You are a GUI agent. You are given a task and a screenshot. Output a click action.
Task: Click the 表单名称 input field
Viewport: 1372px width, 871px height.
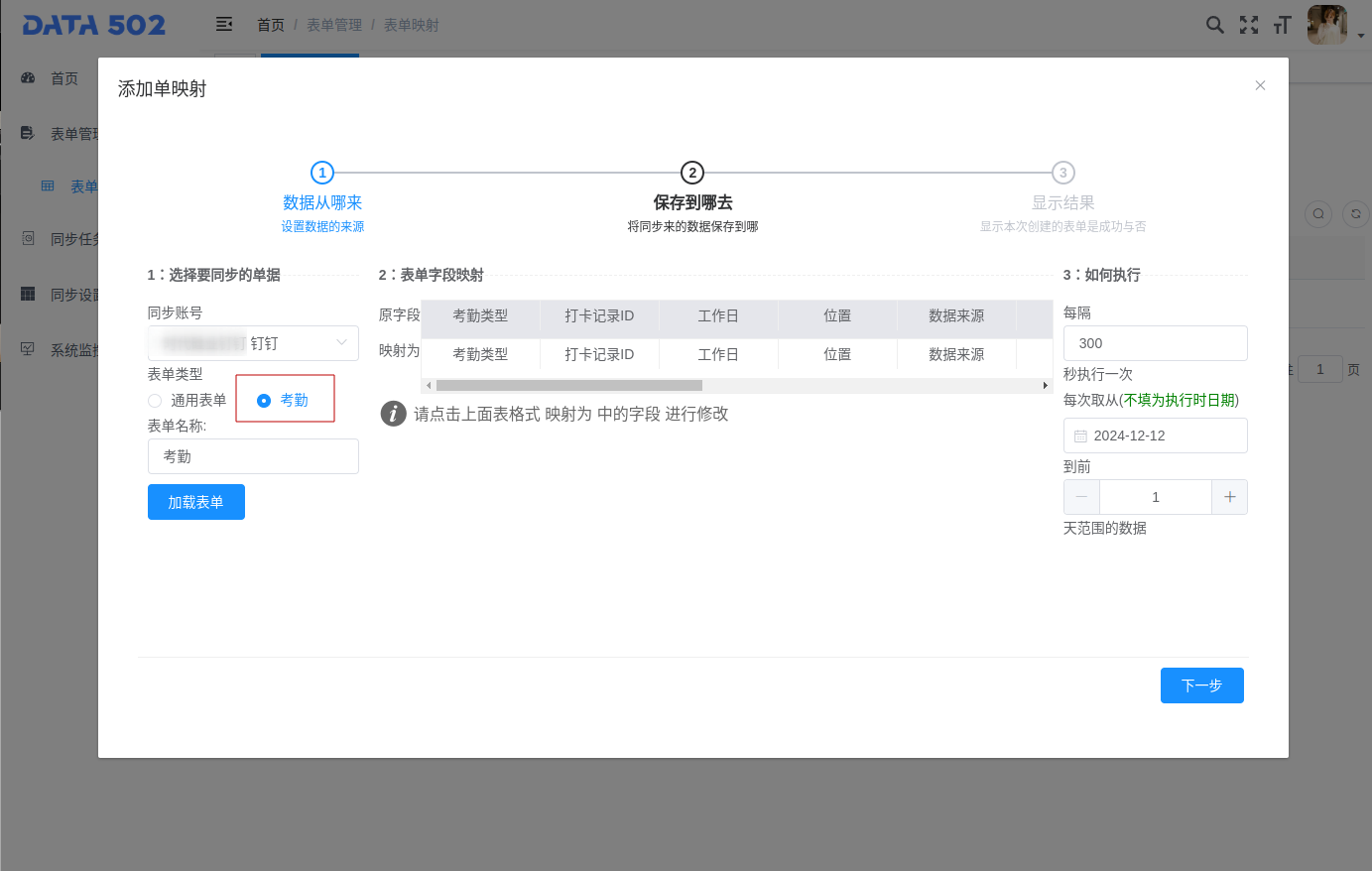coord(253,456)
